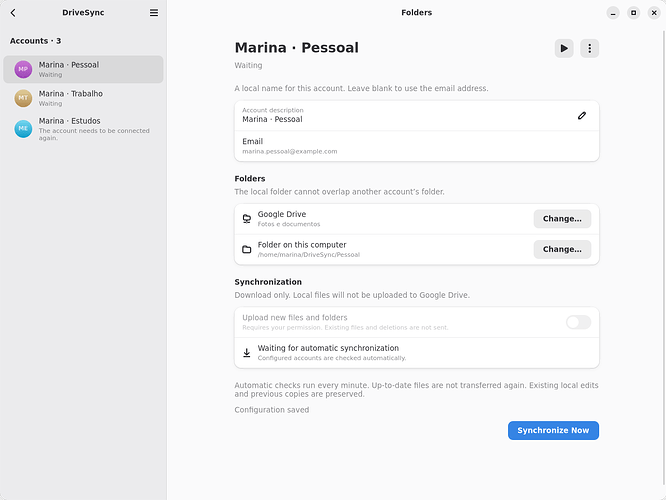Screen dimensions: 666x500
Task: Click the Fotos e documentos subtitle
Action: point(289,224)
